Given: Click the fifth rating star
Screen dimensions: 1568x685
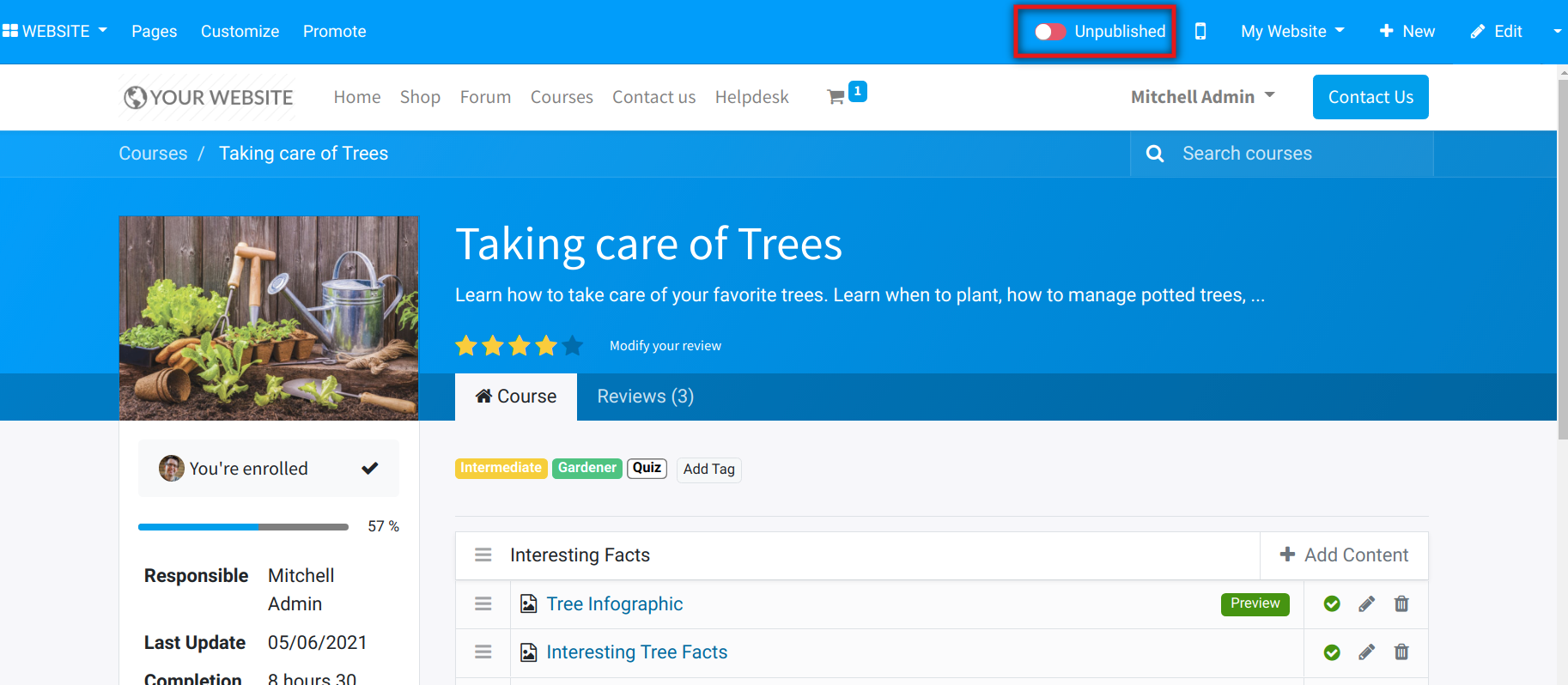Looking at the screenshot, I should point(573,346).
